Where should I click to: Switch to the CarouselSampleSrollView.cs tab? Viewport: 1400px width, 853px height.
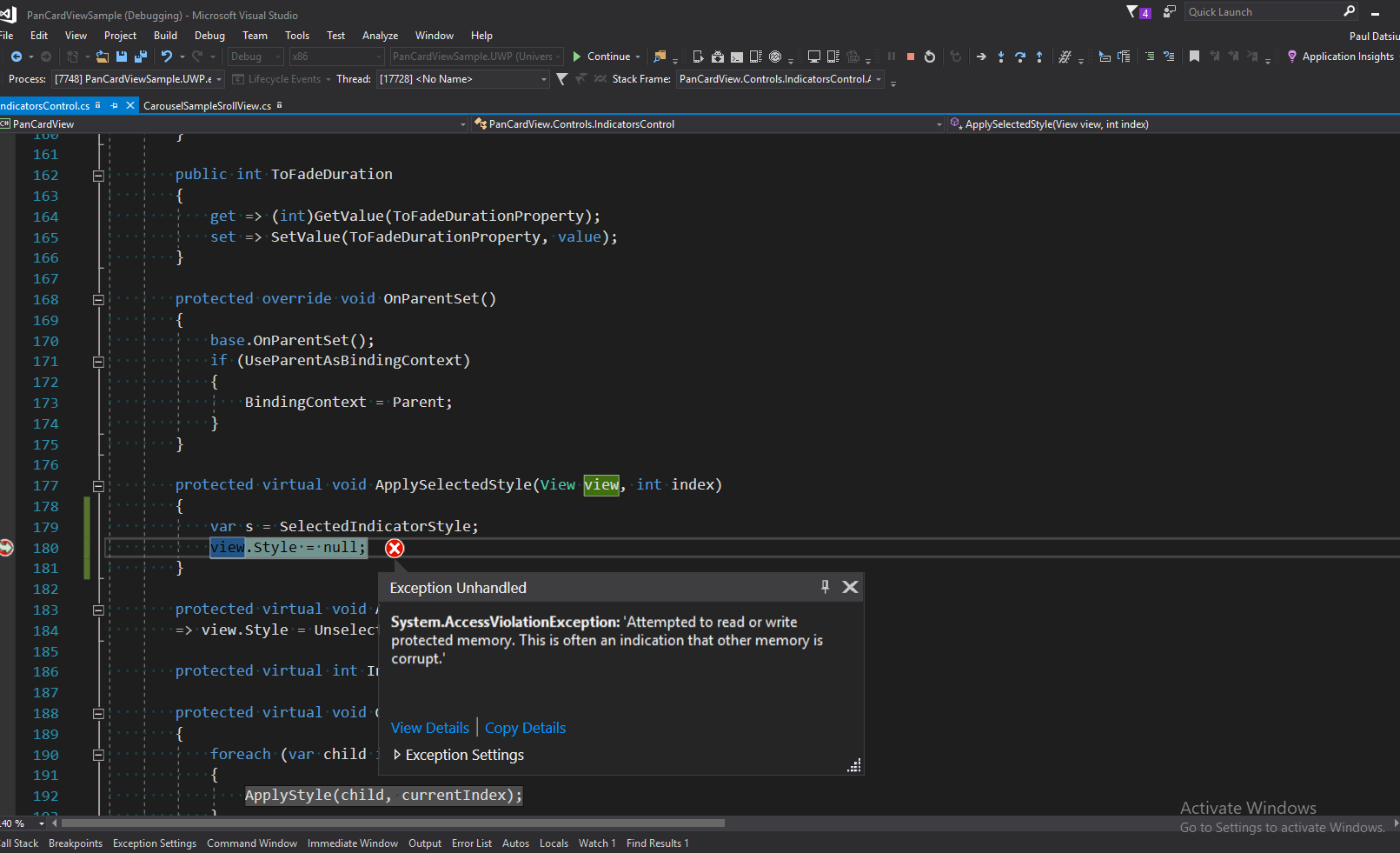point(209,105)
